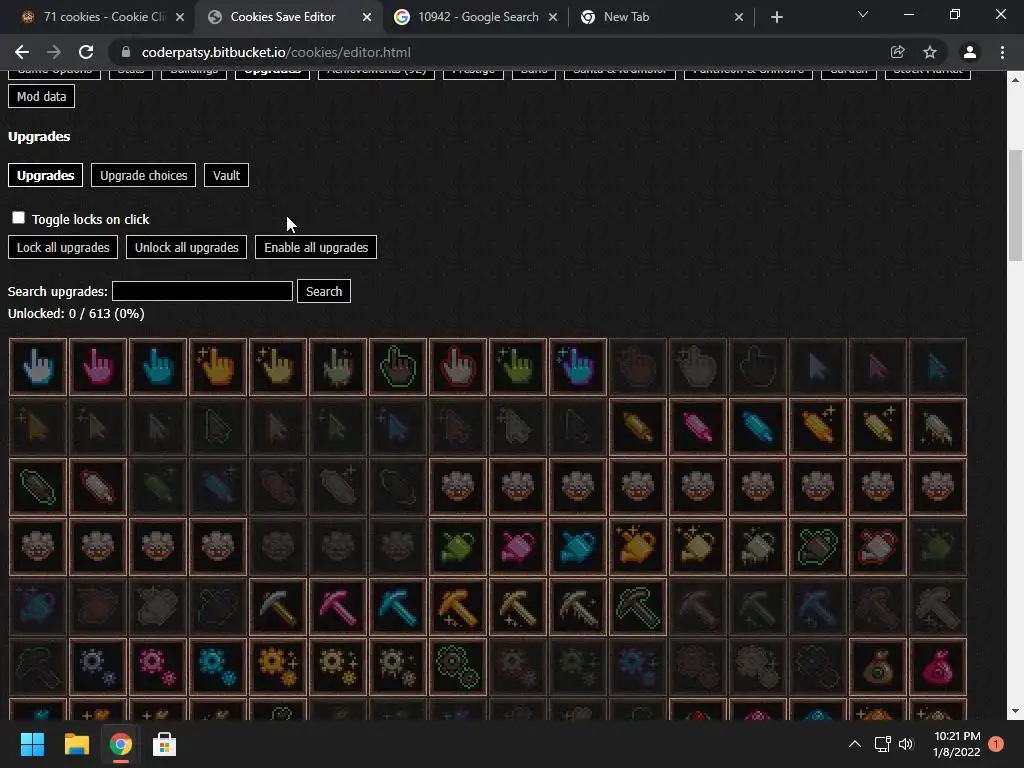Reload the Cookies Save Editor page

click(x=86, y=52)
